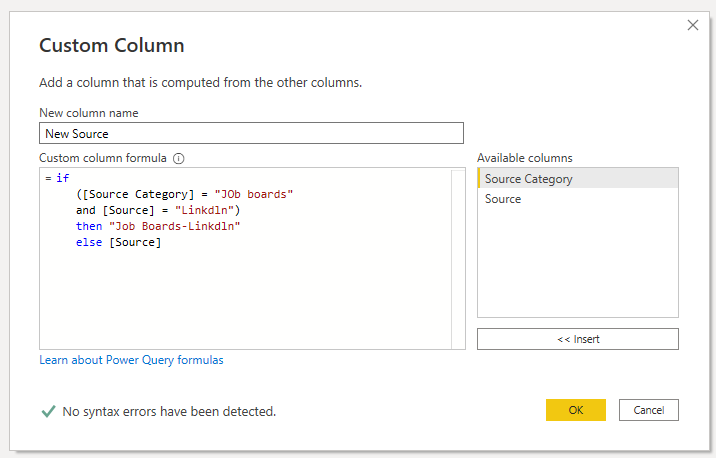
Task: Close the Custom Column dialog
Action: (x=693, y=25)
